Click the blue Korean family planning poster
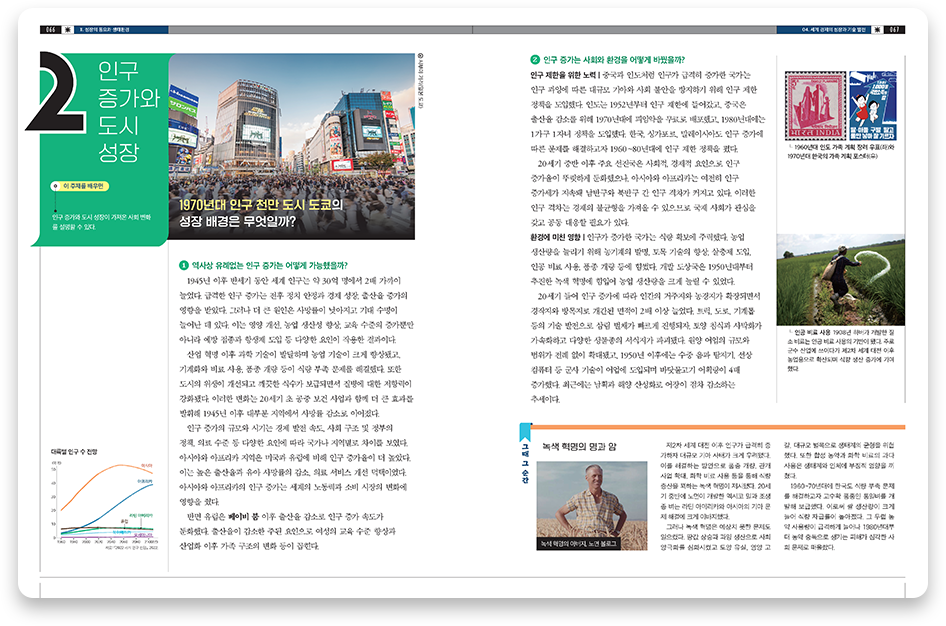 click(872, 106)
